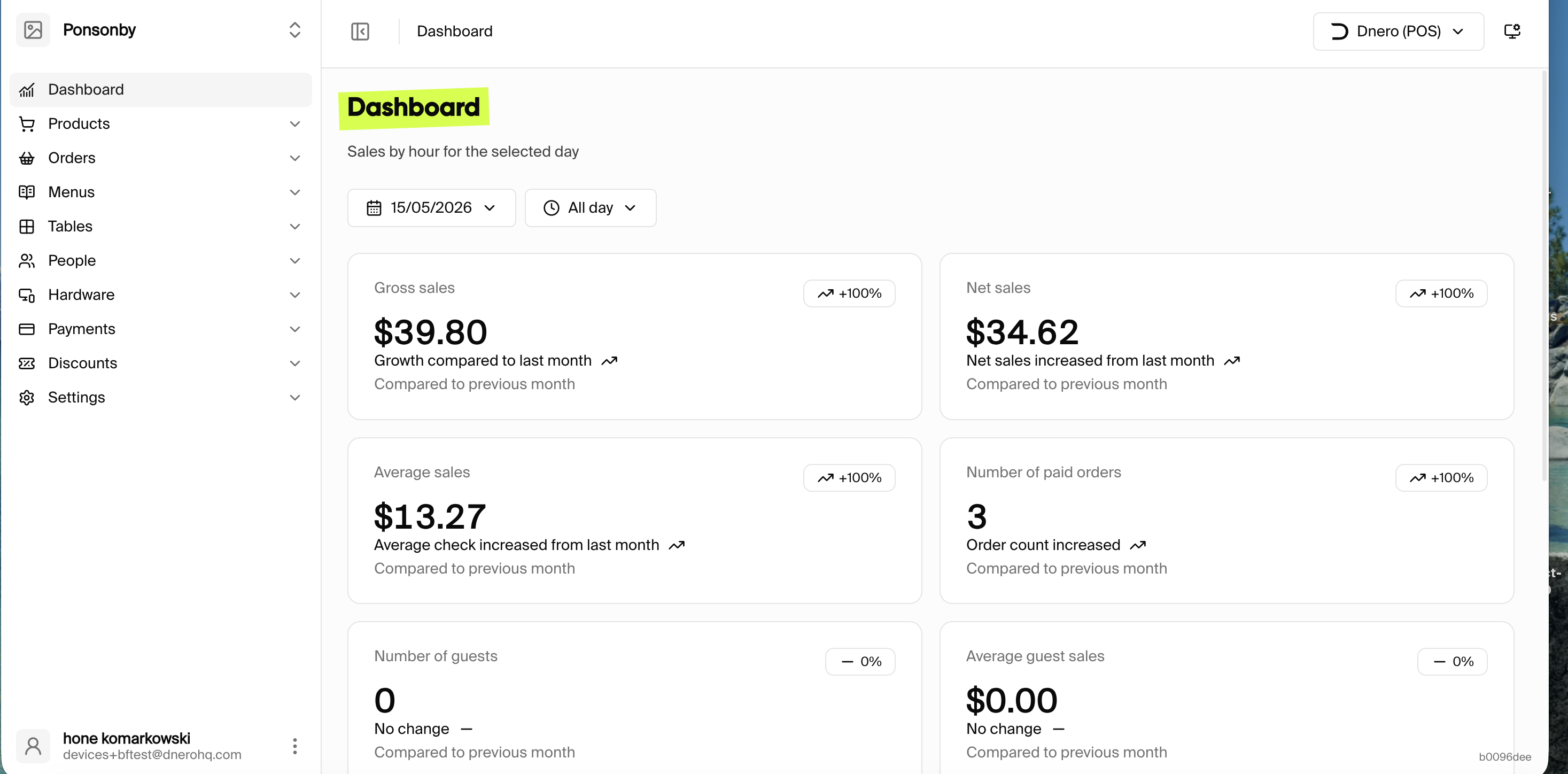
Task: Click the +100% badge on Gross sales
Action: [x=849, y=293]
